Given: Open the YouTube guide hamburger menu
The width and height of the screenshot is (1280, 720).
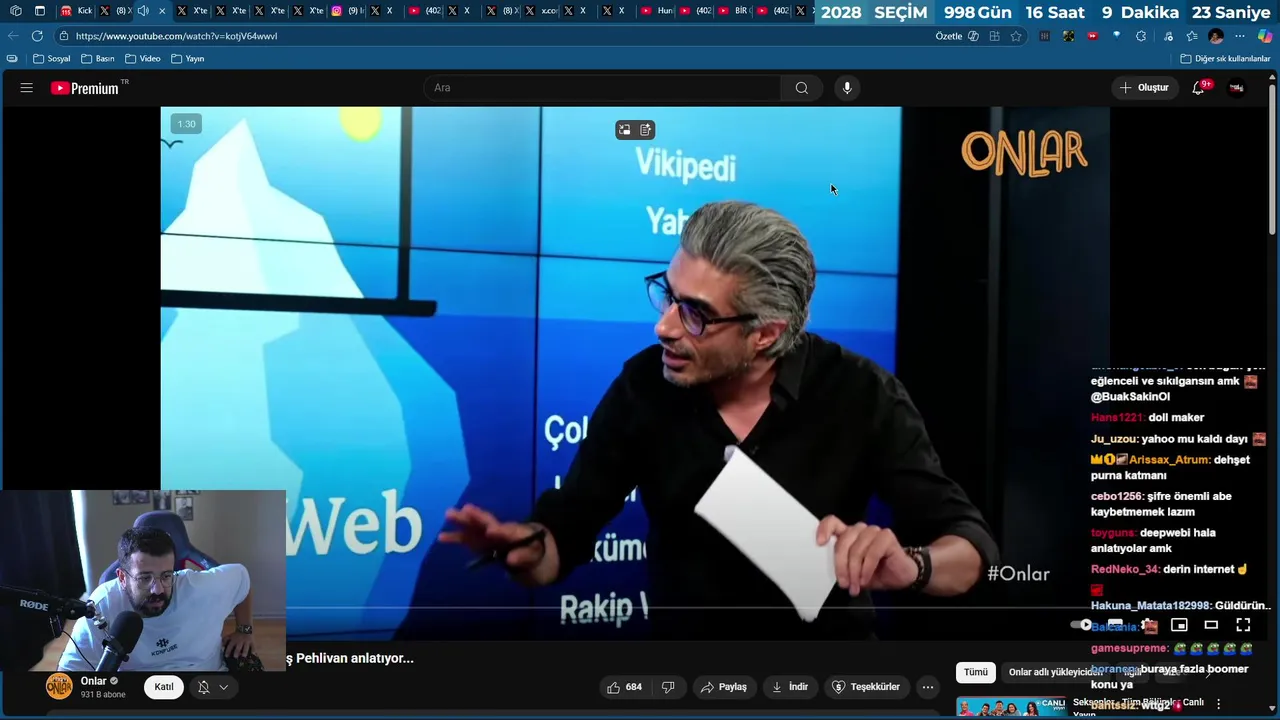Looking at the screenshot, I should coord(27,88).
